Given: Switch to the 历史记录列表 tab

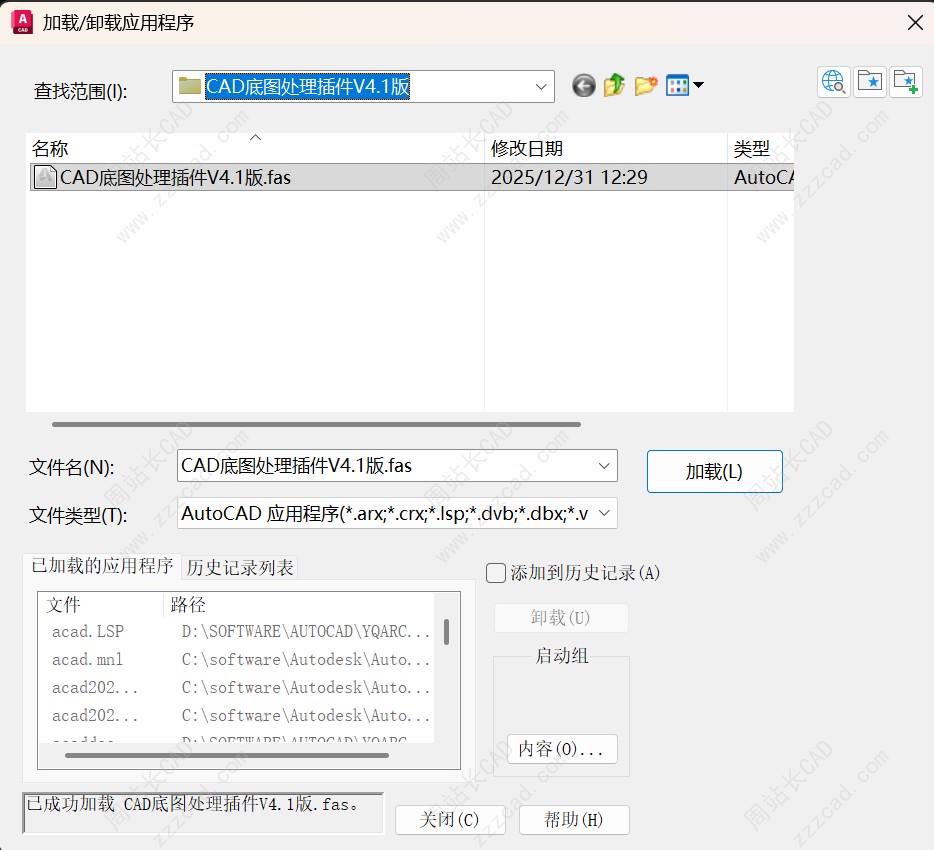Looking at the screenshot, I should click(x=240, y=568).
